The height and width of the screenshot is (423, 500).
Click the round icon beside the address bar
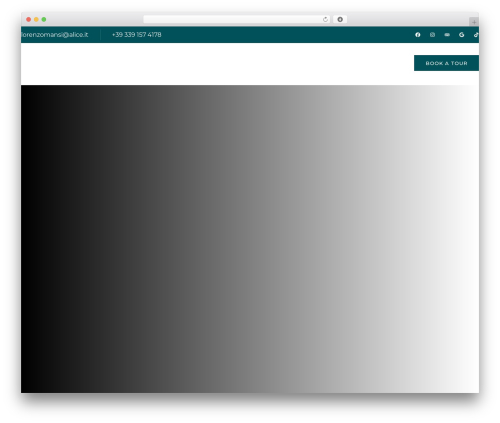340,19
